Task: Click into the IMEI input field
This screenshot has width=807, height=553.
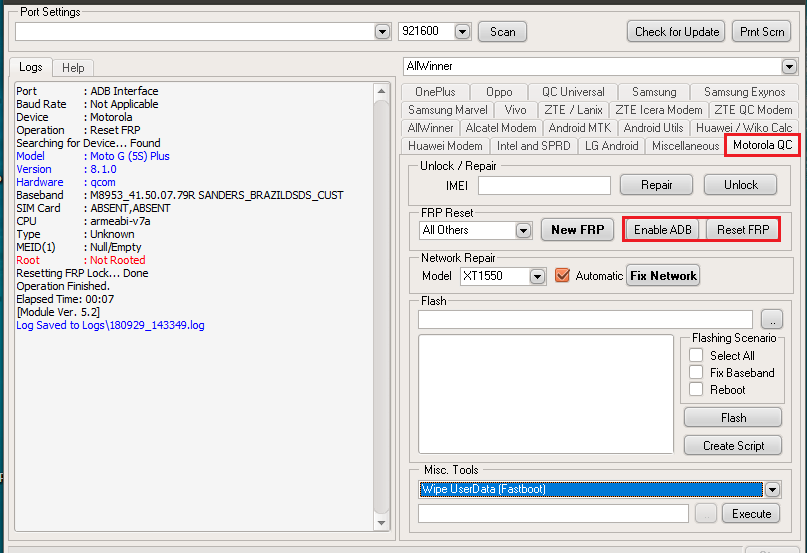Action: [545, 185]
